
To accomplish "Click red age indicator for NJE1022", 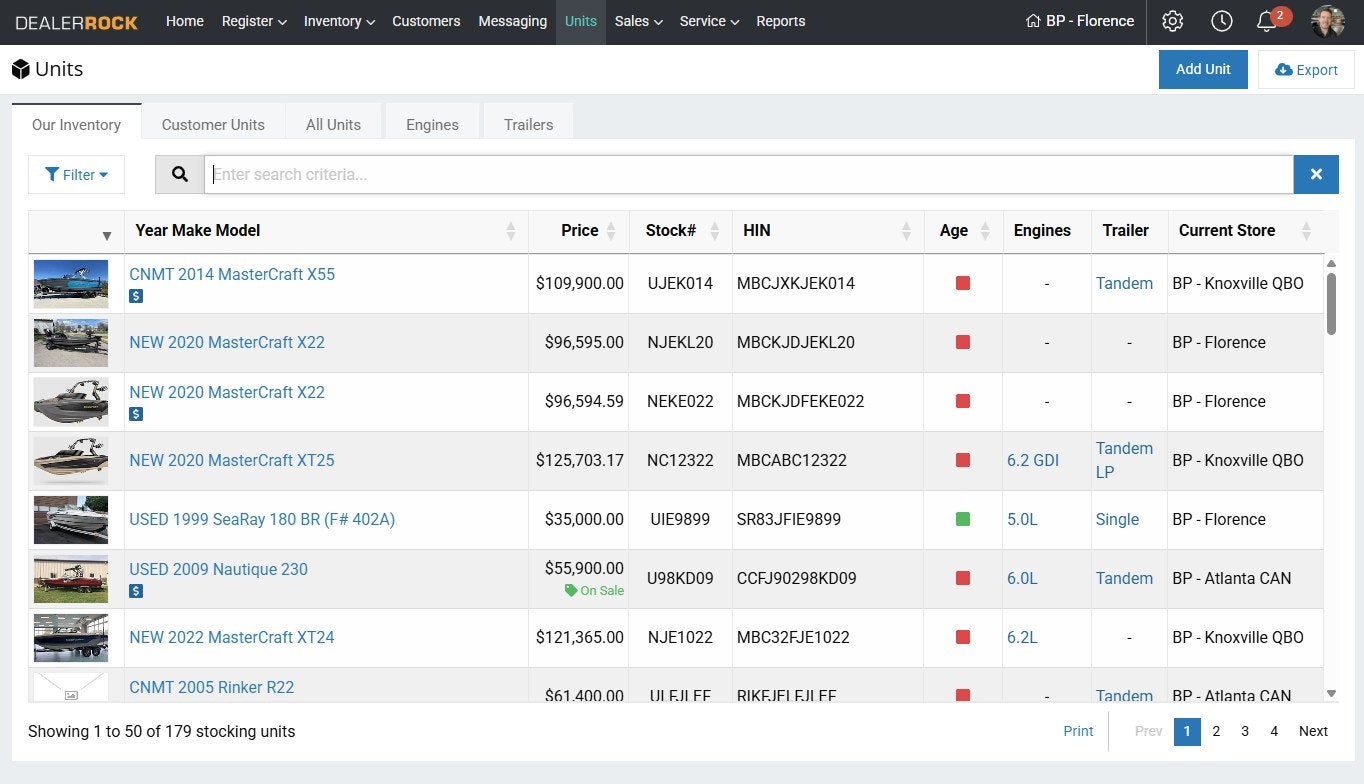I will tap(963, 637).
